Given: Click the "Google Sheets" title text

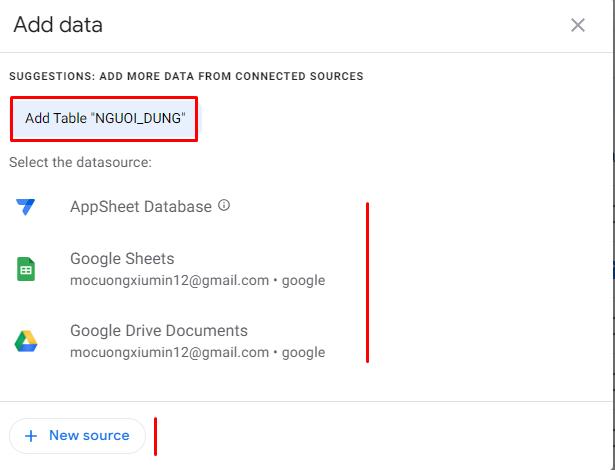Looking at the screenshot, I should 122,259.
